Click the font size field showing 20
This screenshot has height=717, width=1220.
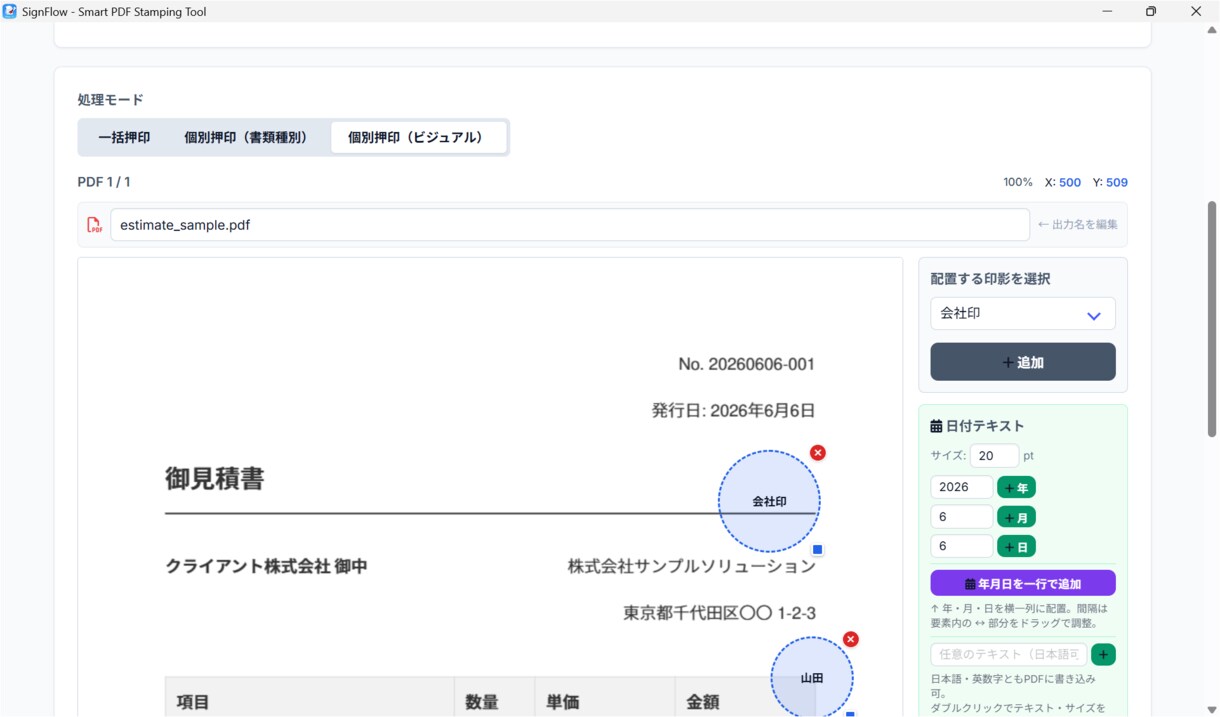(x=994, y=455)
